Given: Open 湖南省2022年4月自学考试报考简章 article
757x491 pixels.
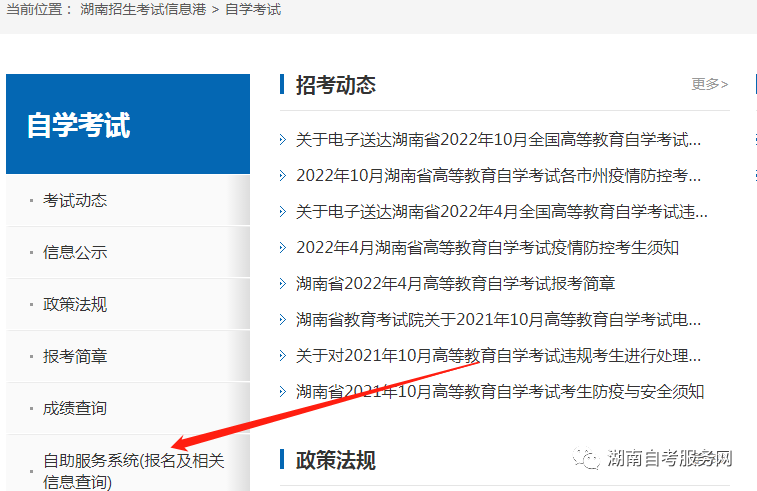Looking at the screenshot, I should (455, 283).
